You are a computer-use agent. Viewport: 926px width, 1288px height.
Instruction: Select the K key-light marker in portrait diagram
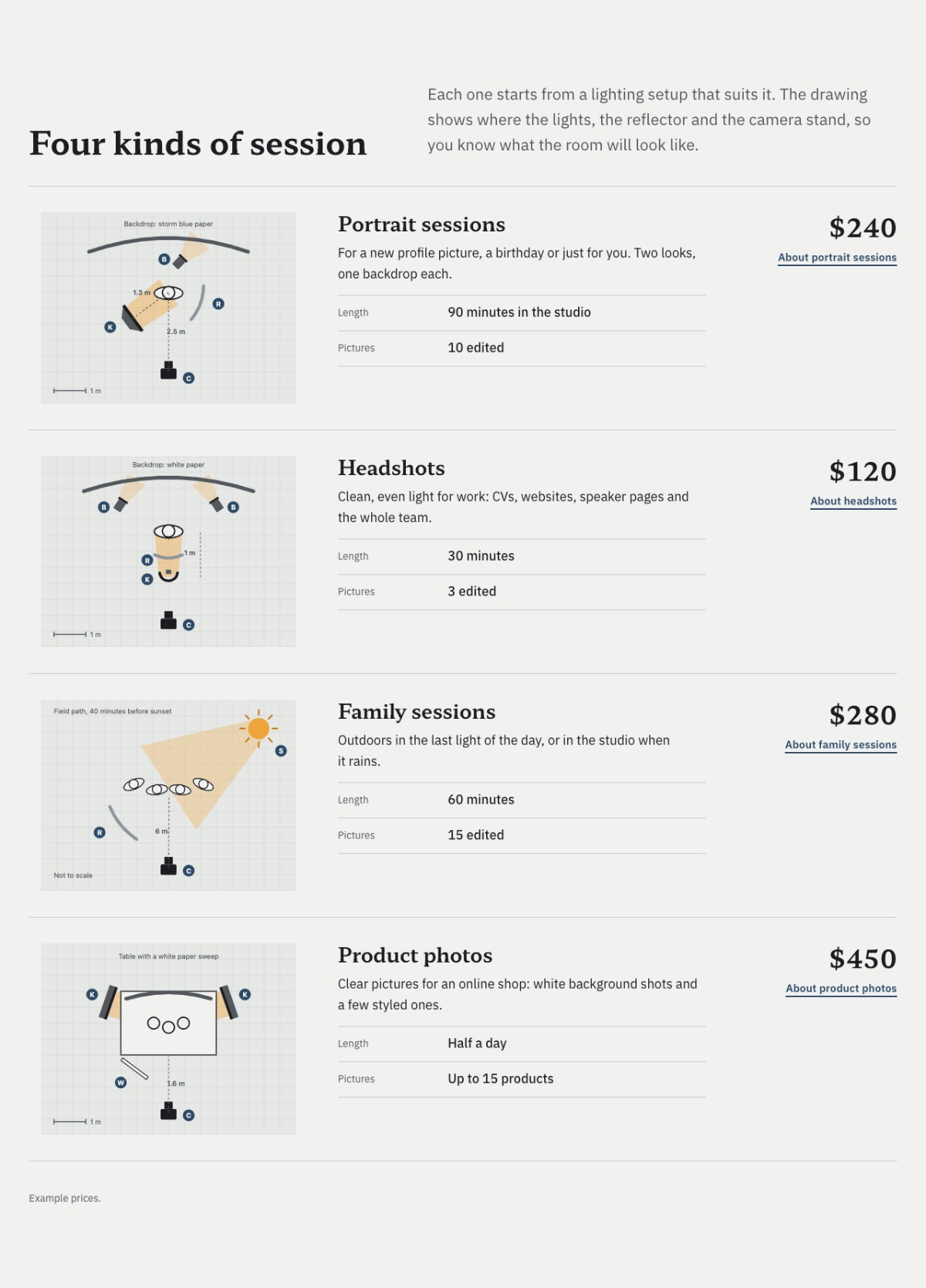110,327
